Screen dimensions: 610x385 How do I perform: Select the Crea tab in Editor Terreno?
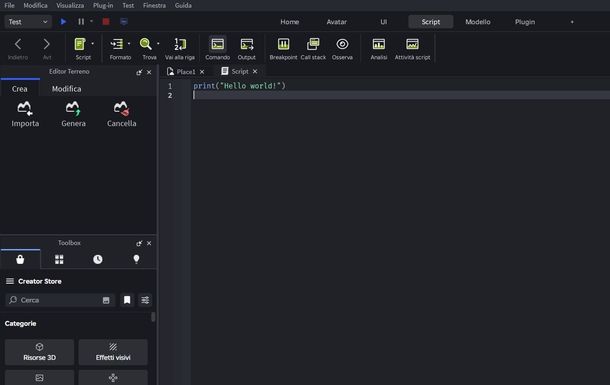point(19,89)
